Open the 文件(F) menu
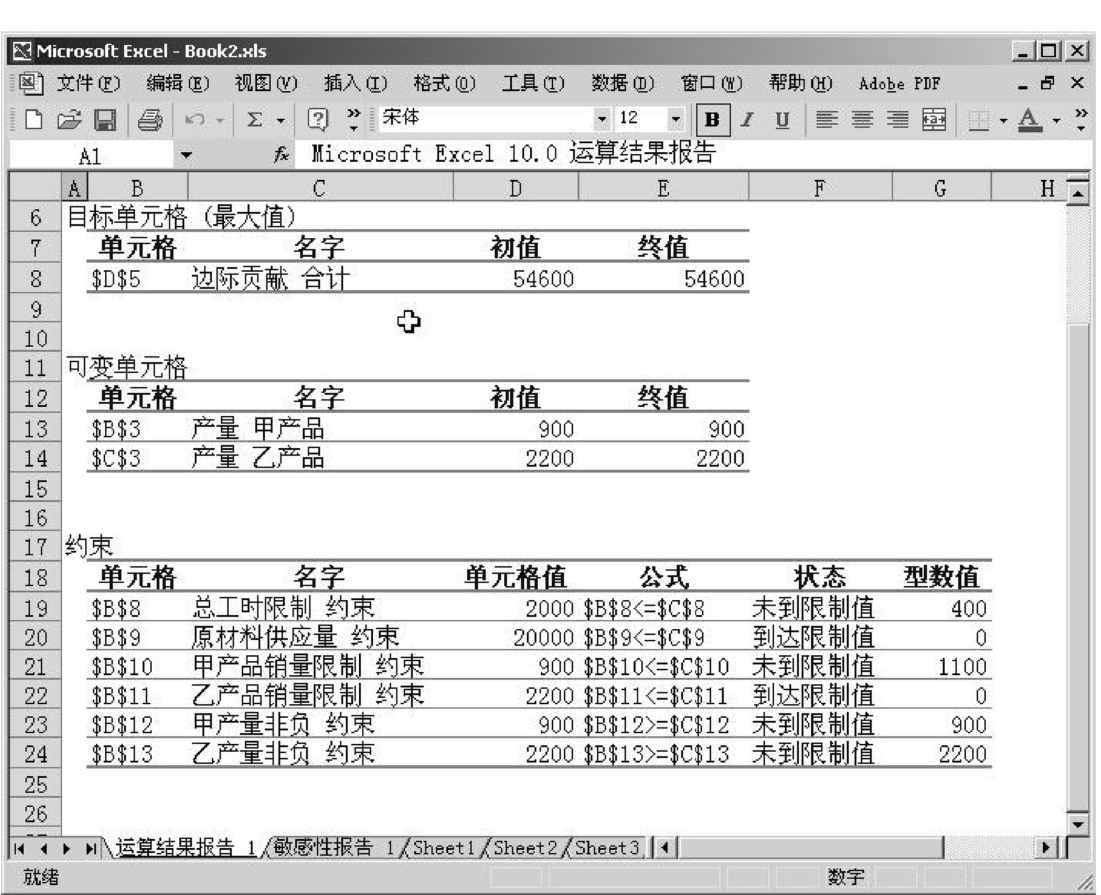The image size is (1101, 895). point(88,84)
